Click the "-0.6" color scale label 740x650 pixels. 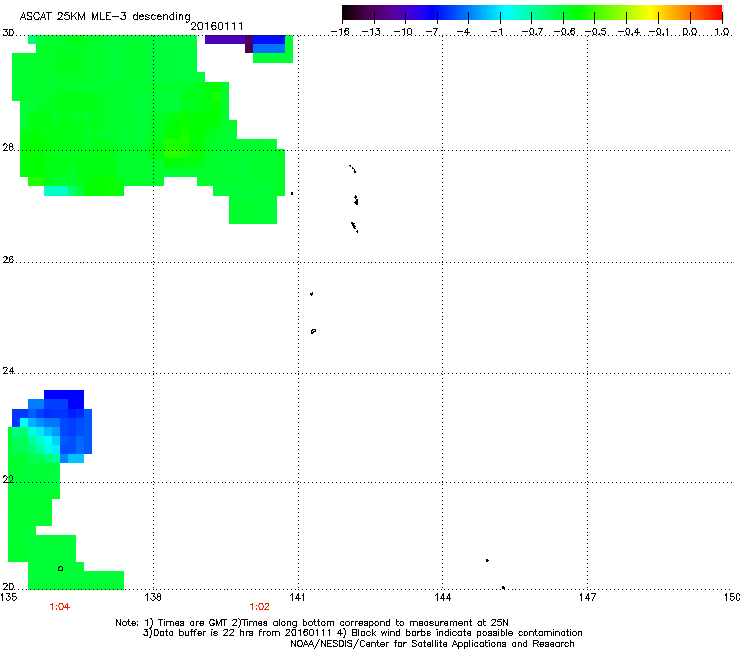tap(563, 32)
